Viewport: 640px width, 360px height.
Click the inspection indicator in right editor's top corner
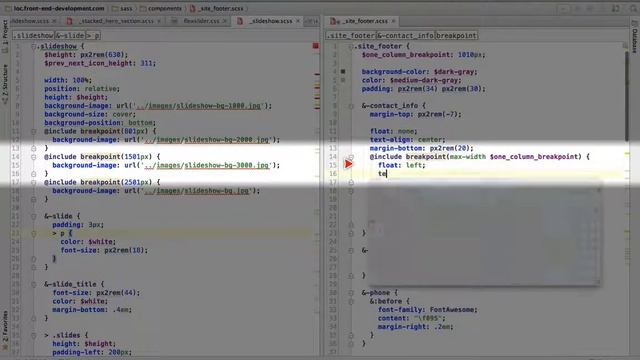click(625, 46)
